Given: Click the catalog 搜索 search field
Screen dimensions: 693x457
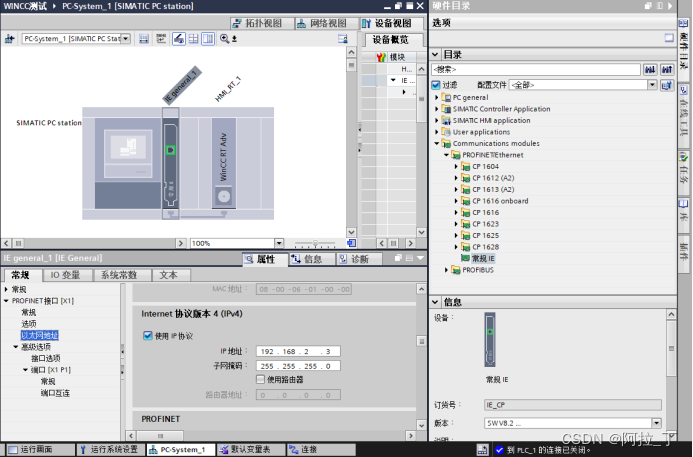Looking at the screenshot, I should click(536, 69).
